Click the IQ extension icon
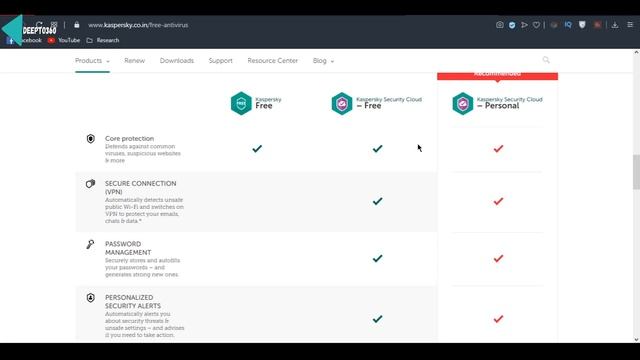640x360 pixels. point(568,25)
